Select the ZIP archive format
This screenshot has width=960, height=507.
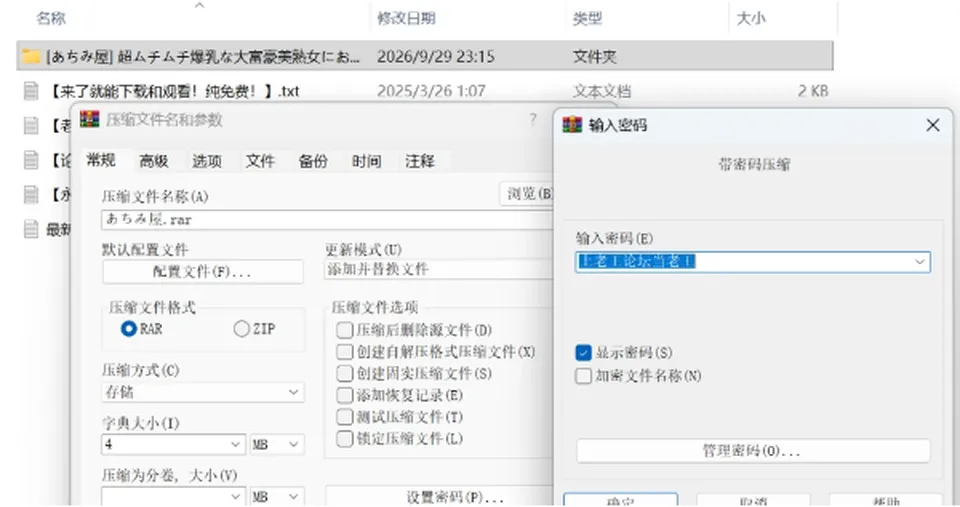point(241,329)
